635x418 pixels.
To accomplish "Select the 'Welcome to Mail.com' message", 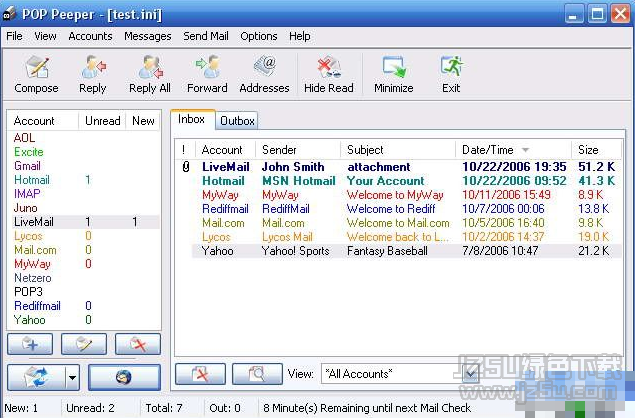I will pos(399,223).
